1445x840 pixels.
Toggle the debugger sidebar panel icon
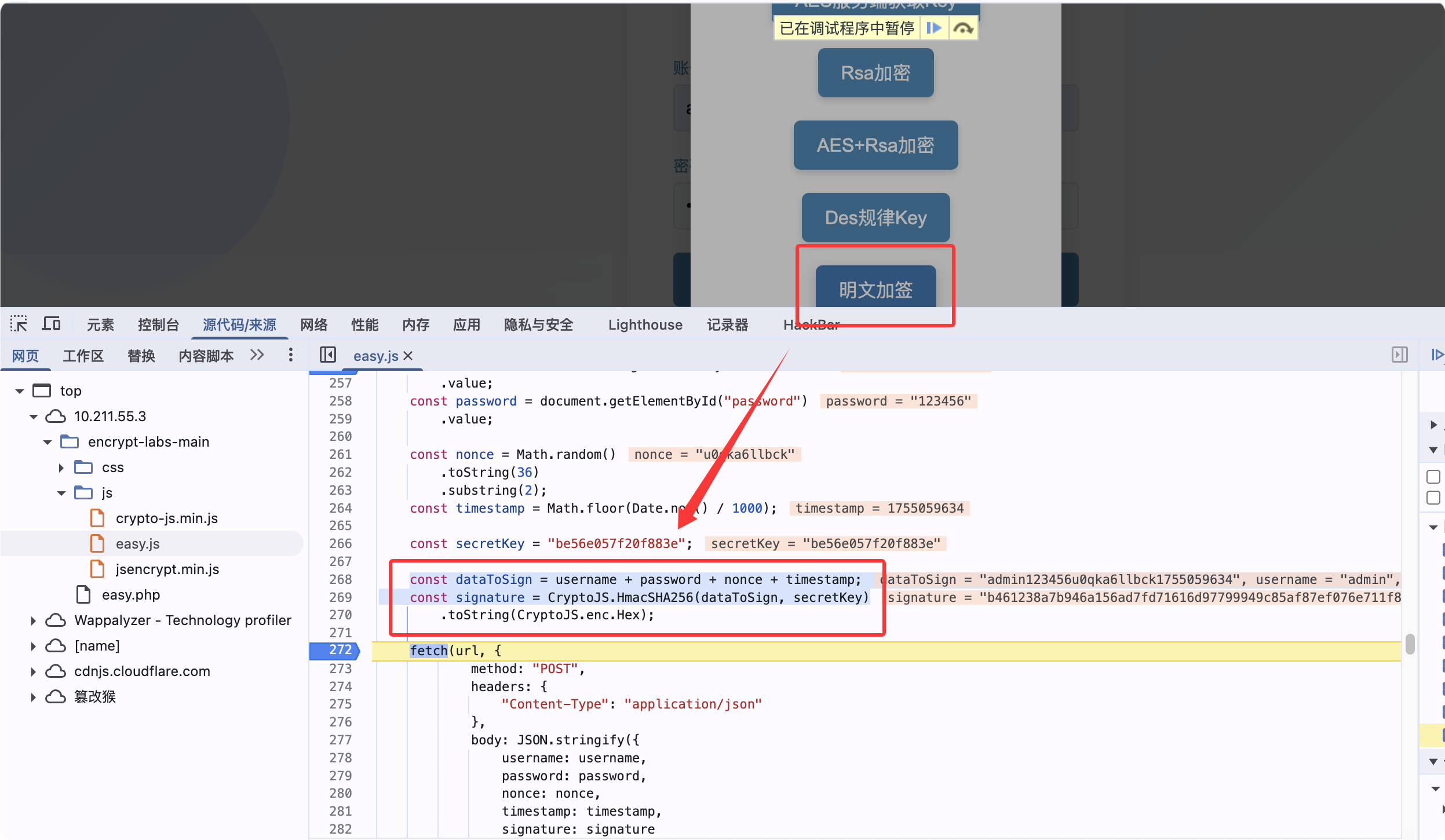click(1399, 355)
